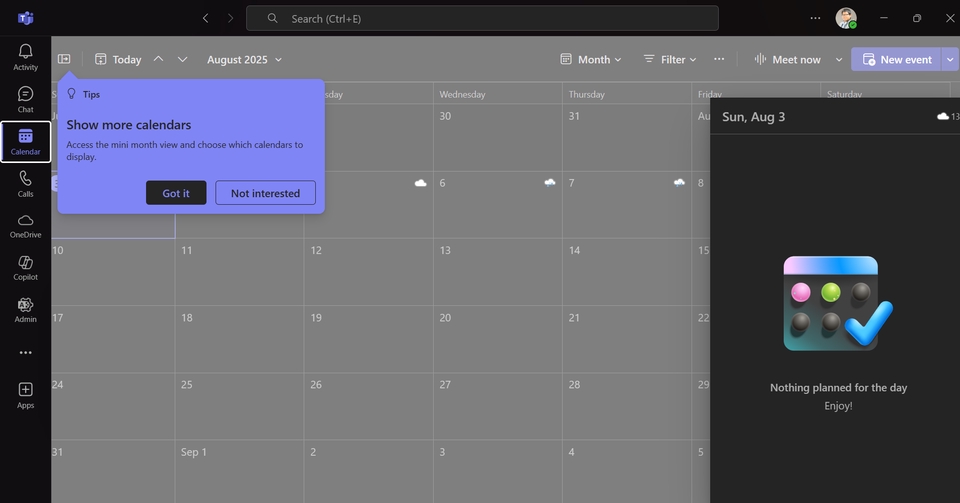960x503 pixels.
Task: Click Got it on the tip
Action: [176, 193]
